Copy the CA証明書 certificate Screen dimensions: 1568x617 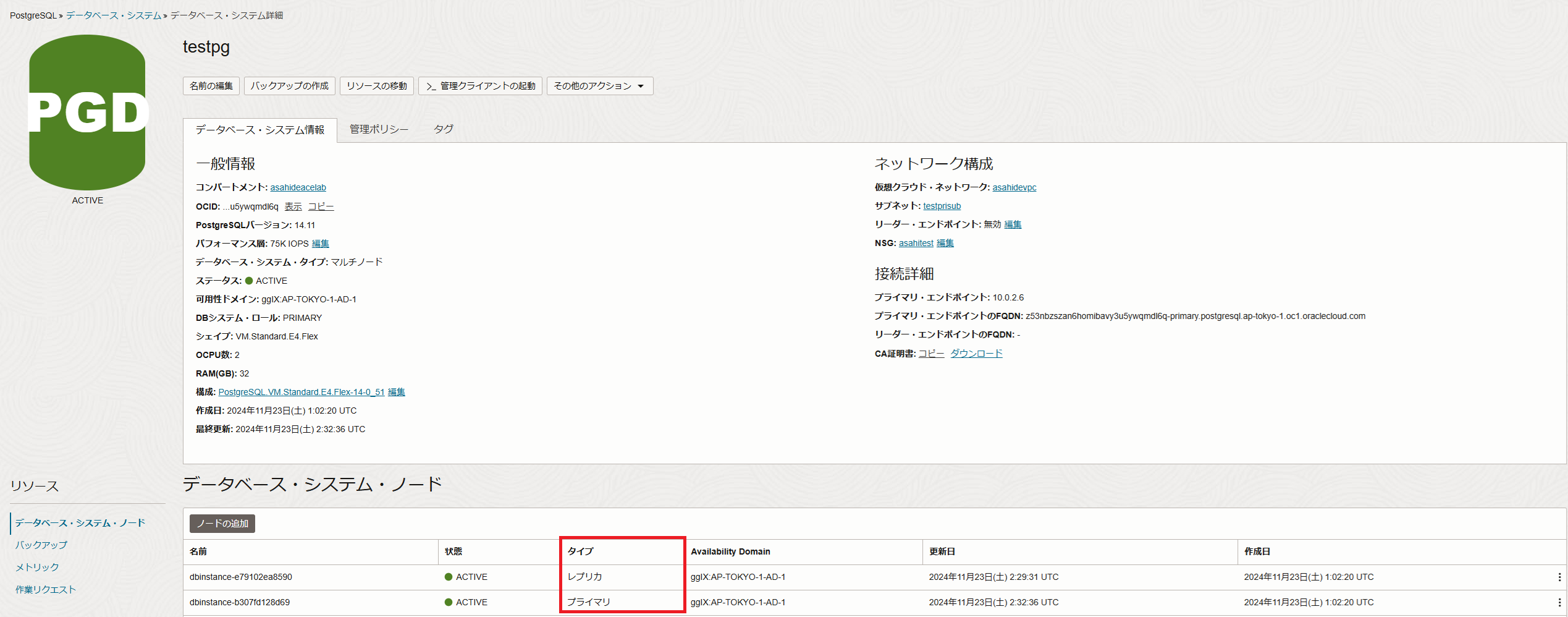[x=932, y=354]
